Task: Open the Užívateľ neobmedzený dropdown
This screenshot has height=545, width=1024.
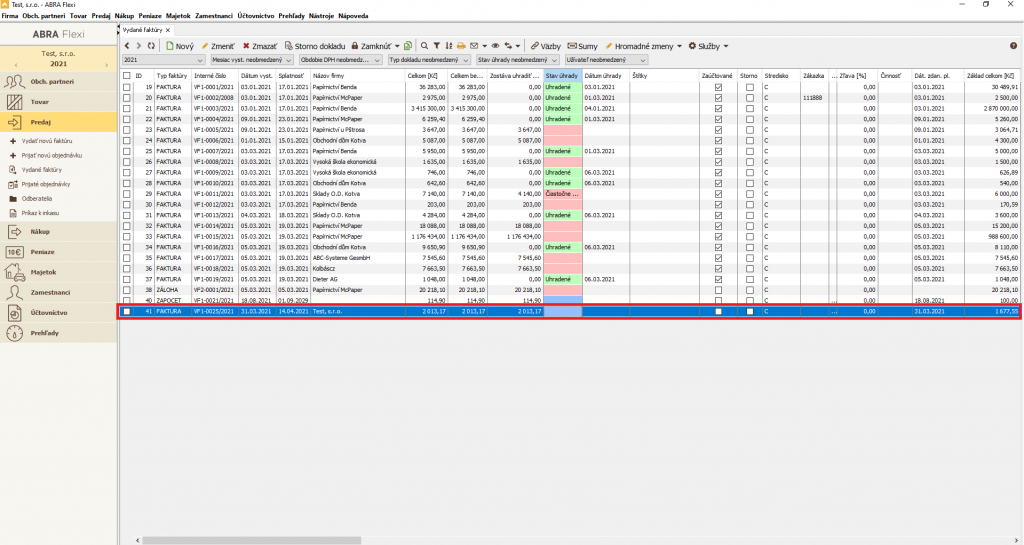Action: click(x=606, y=60)
